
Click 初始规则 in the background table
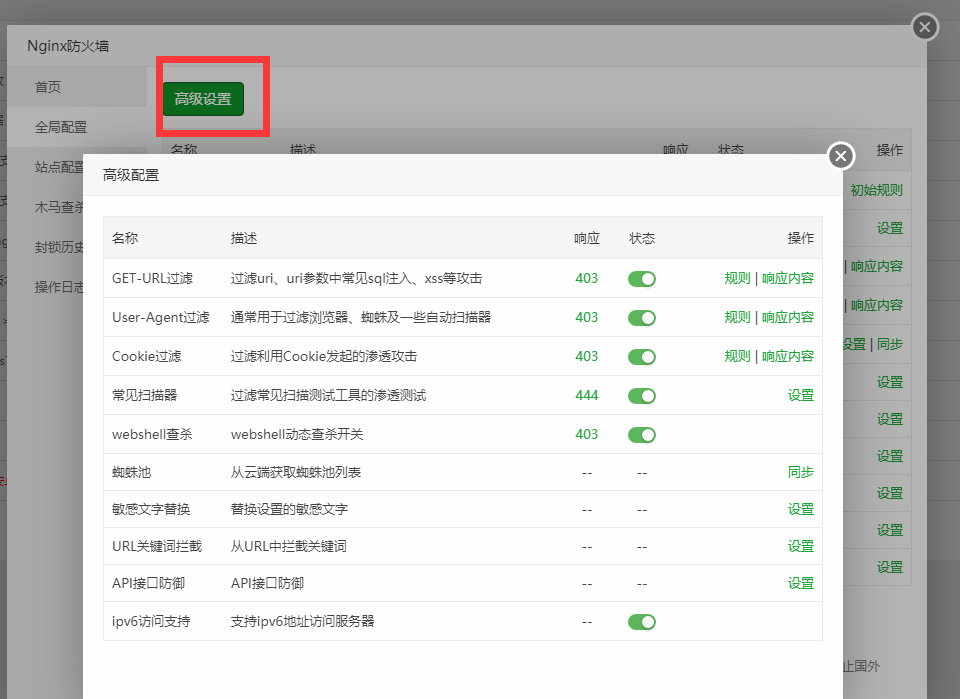pyautogui.click(x=875, y=189)
